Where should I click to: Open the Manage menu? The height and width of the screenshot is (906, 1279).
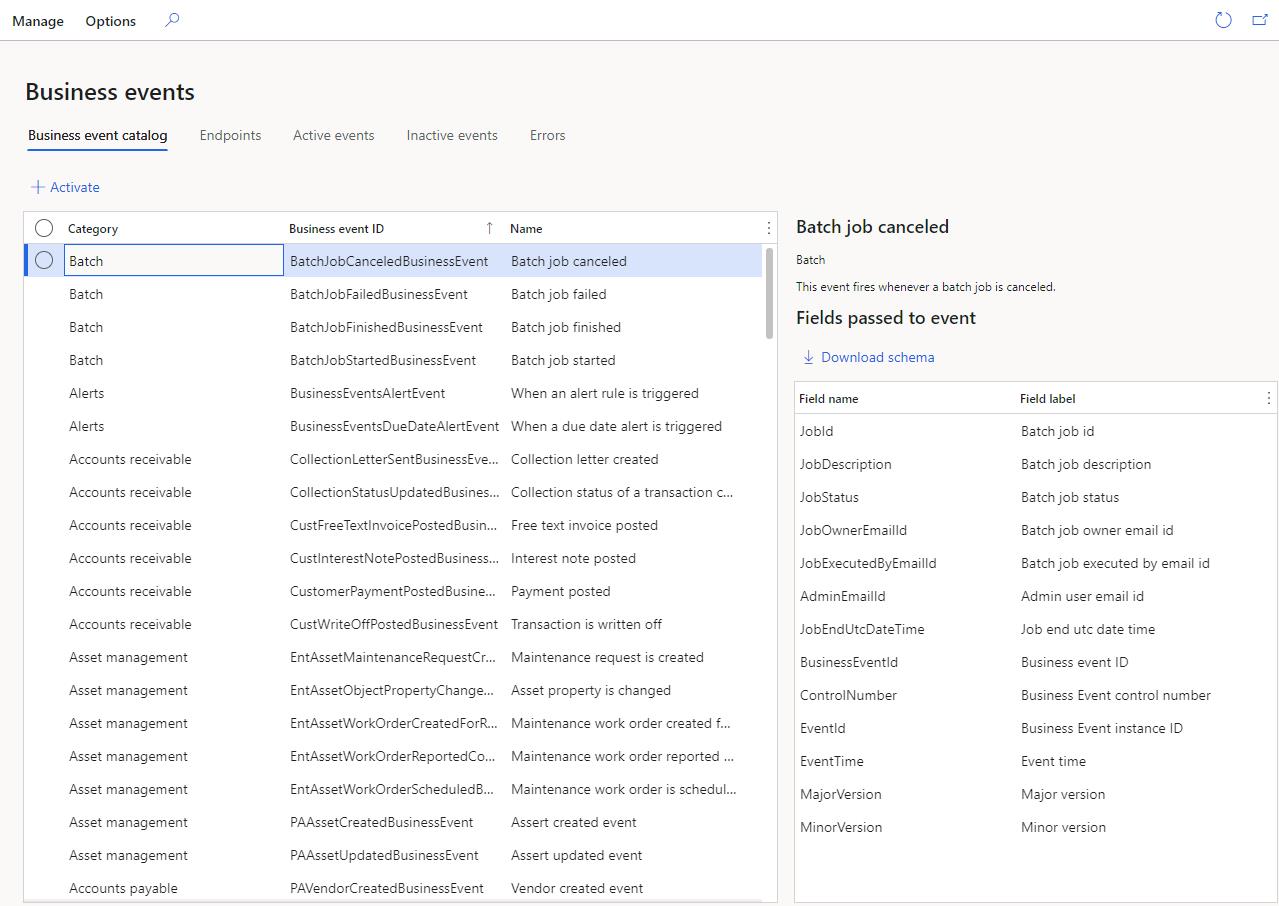tap(38, 21)
